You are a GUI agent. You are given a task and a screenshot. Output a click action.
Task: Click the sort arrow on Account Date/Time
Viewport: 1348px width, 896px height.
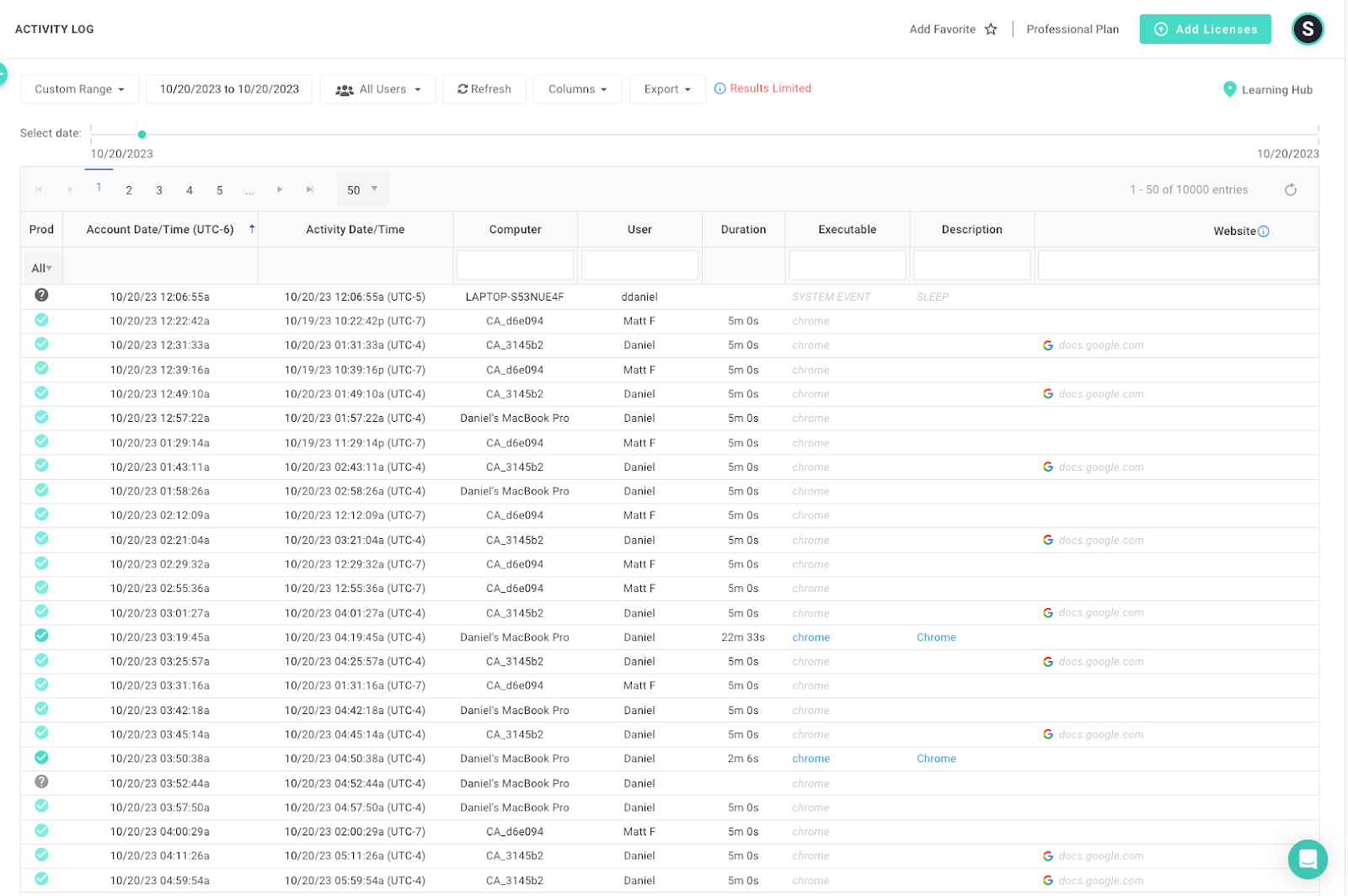tap(252, 229)
